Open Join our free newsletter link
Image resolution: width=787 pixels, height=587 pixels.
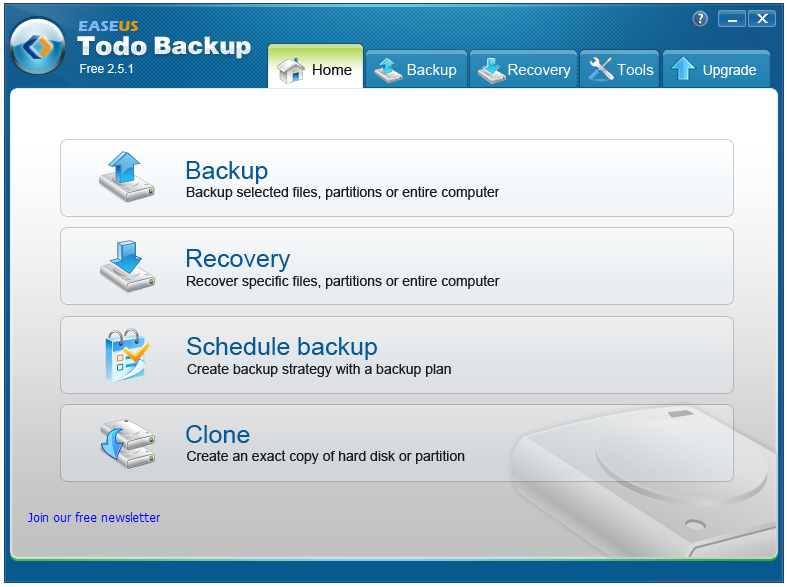(94, 517)
